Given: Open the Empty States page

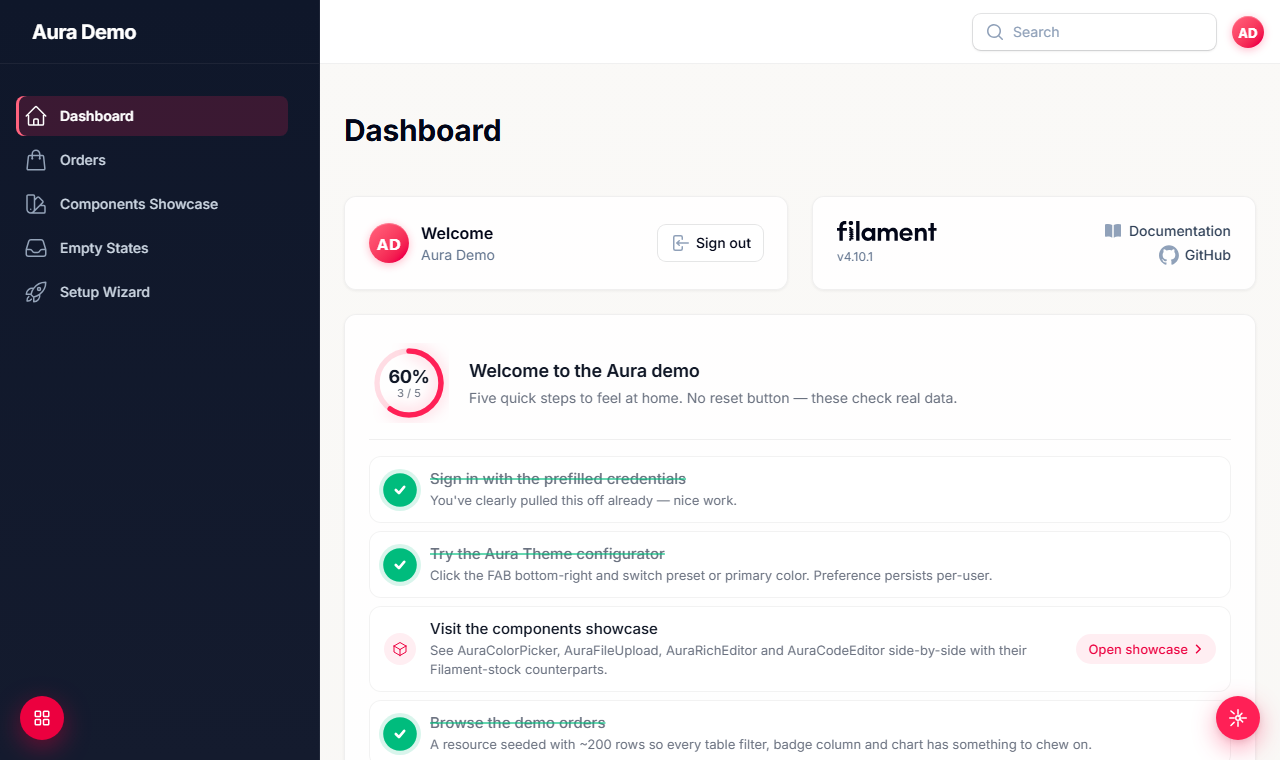Looking at the screenshot, I should click(152, 248).
